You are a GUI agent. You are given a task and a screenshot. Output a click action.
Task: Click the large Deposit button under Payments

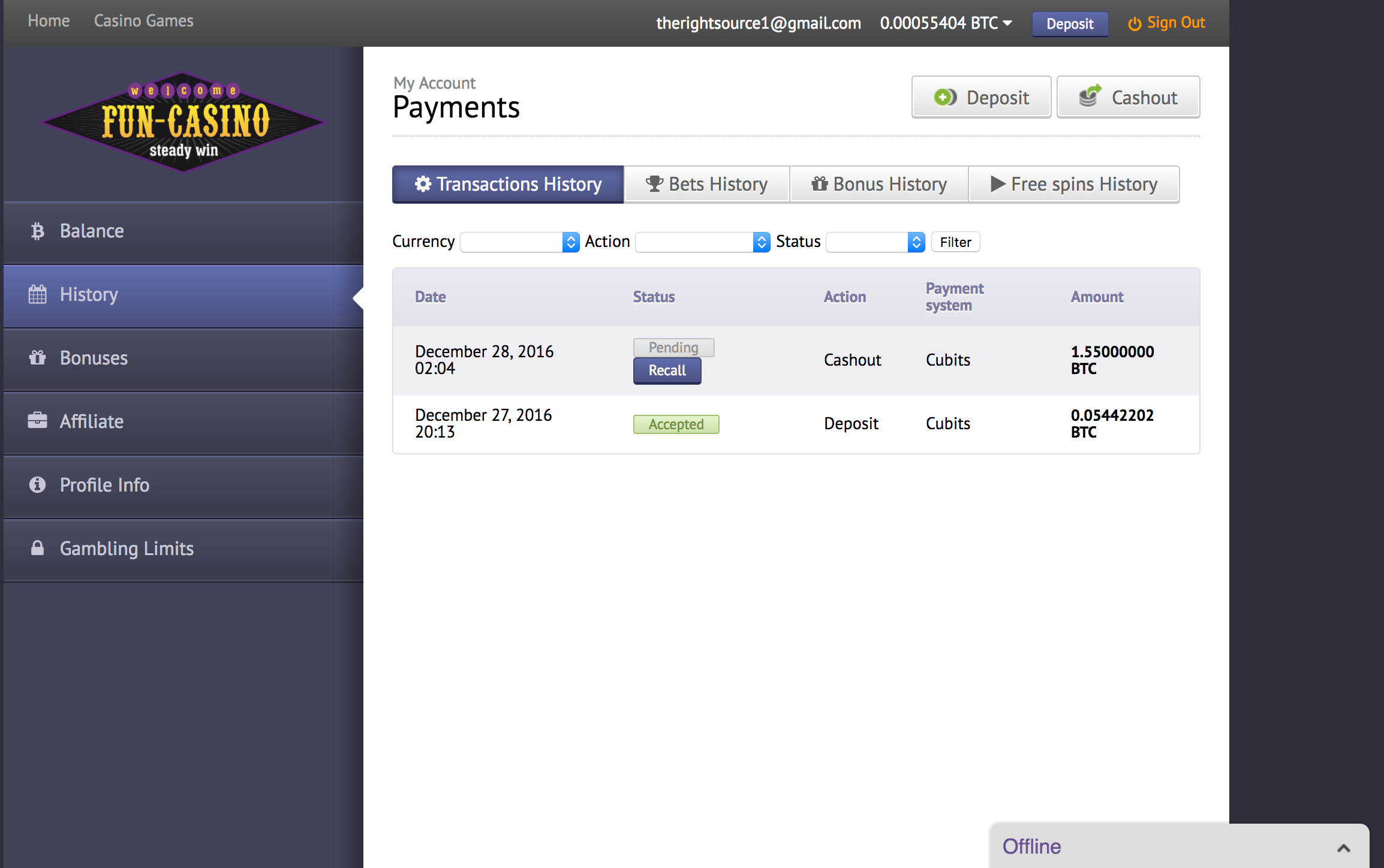(x=981, y=97)
